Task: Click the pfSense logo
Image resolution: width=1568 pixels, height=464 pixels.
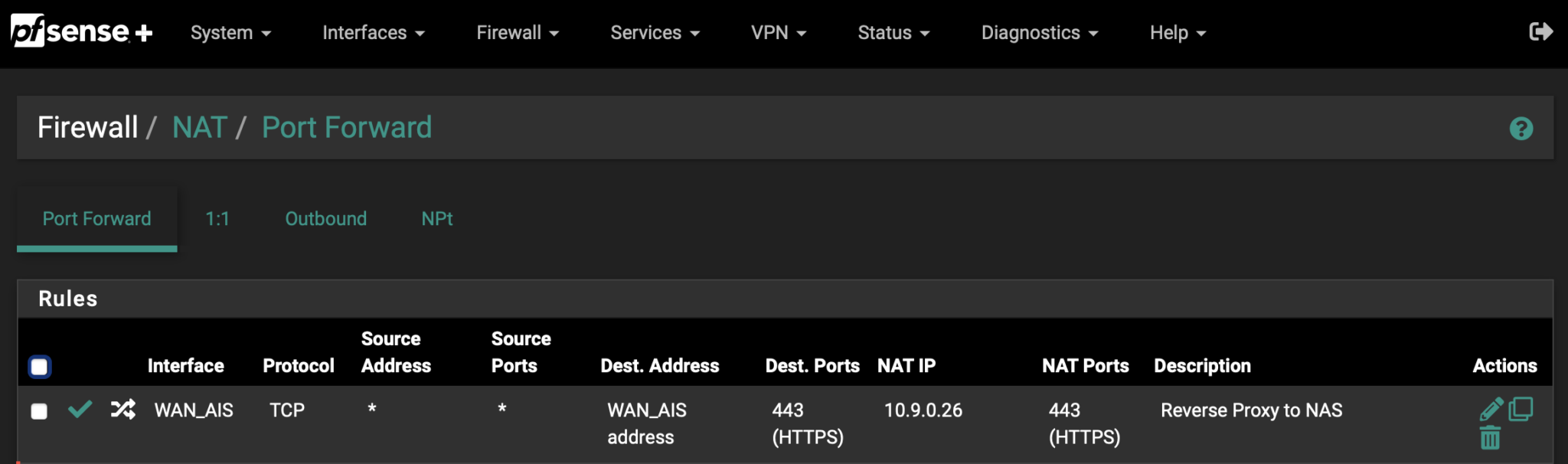Action: [80, 31]
